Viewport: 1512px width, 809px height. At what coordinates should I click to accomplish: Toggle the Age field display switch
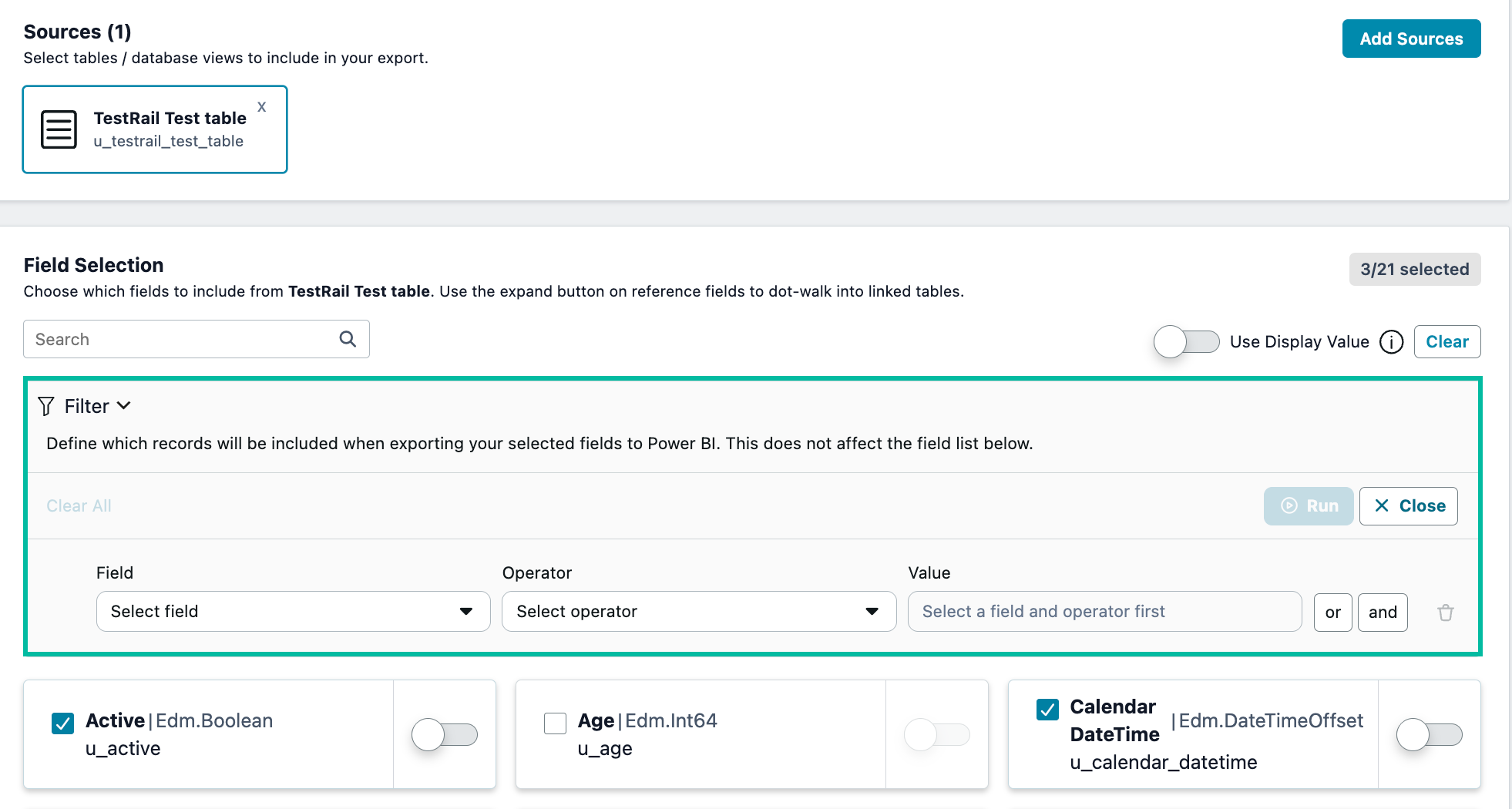pyautogui.click(x=937, y=734)
